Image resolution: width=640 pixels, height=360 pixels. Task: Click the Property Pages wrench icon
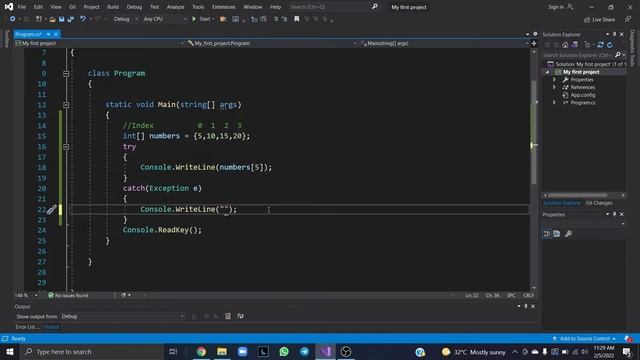(568, 233)
